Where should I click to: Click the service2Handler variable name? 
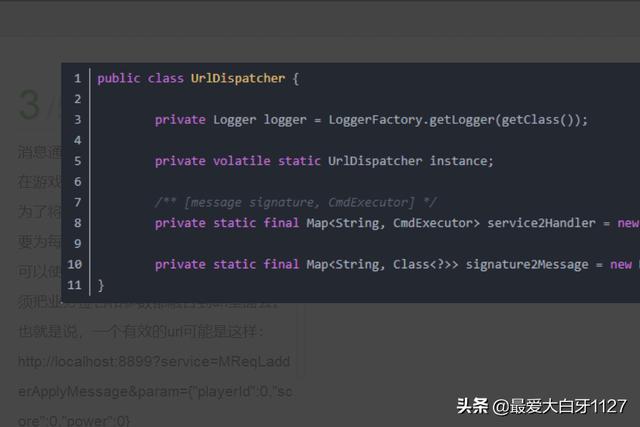click(541, 223)
